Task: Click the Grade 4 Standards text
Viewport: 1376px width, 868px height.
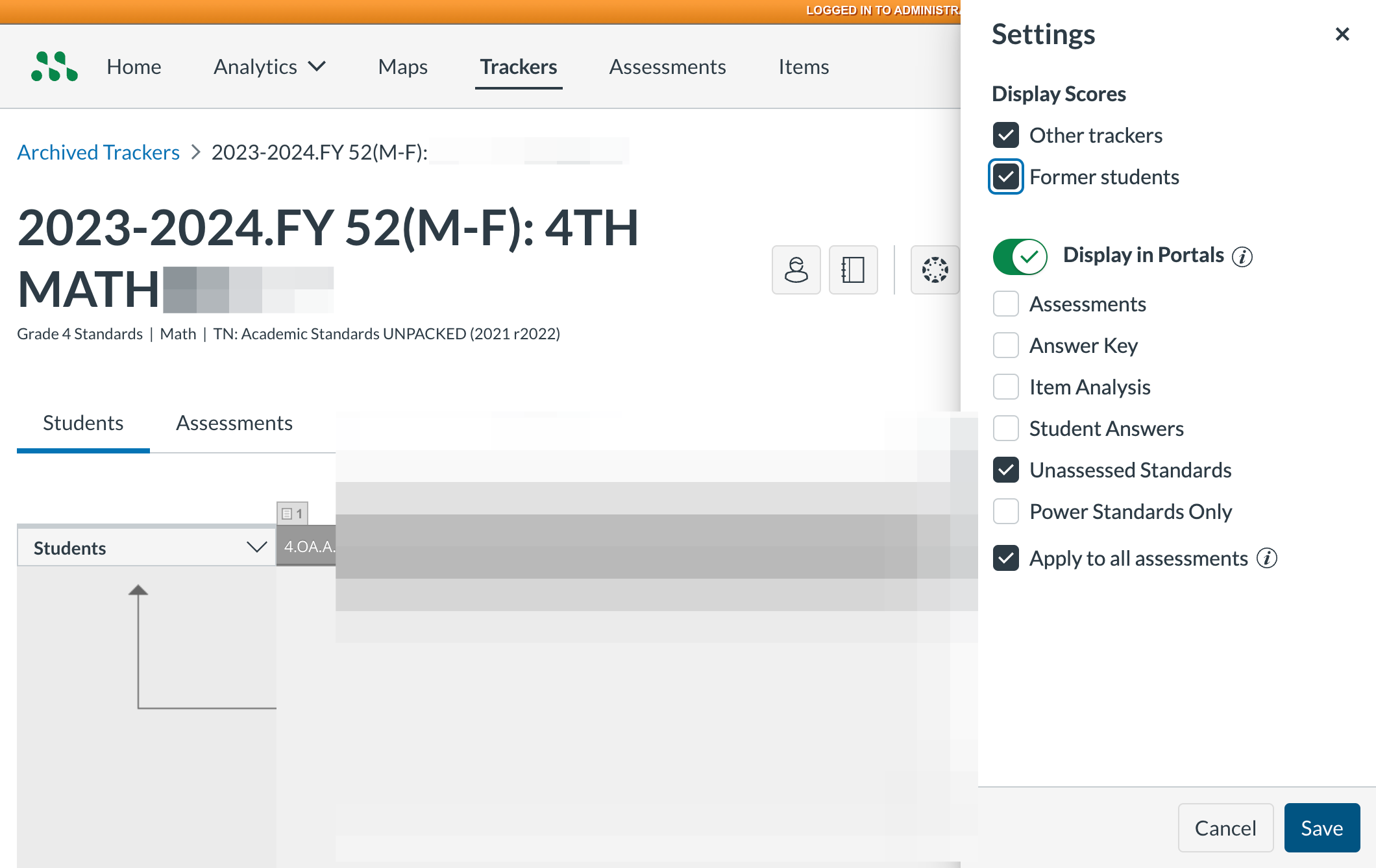Action: [x=80, y=333]
